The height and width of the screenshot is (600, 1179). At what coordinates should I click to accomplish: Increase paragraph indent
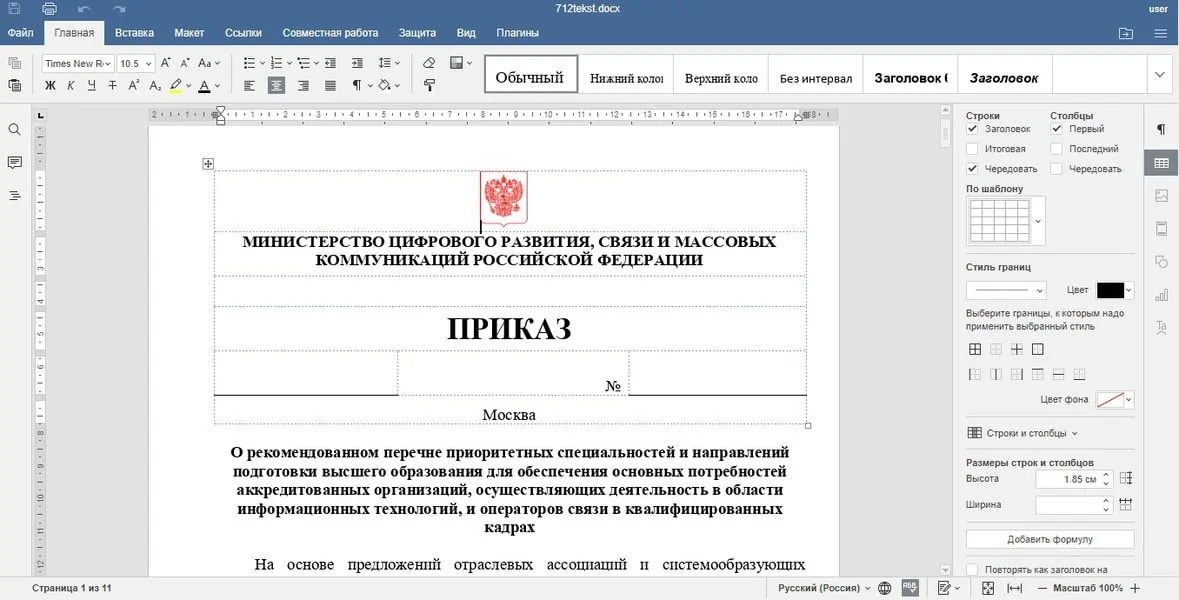click(357, 63)
